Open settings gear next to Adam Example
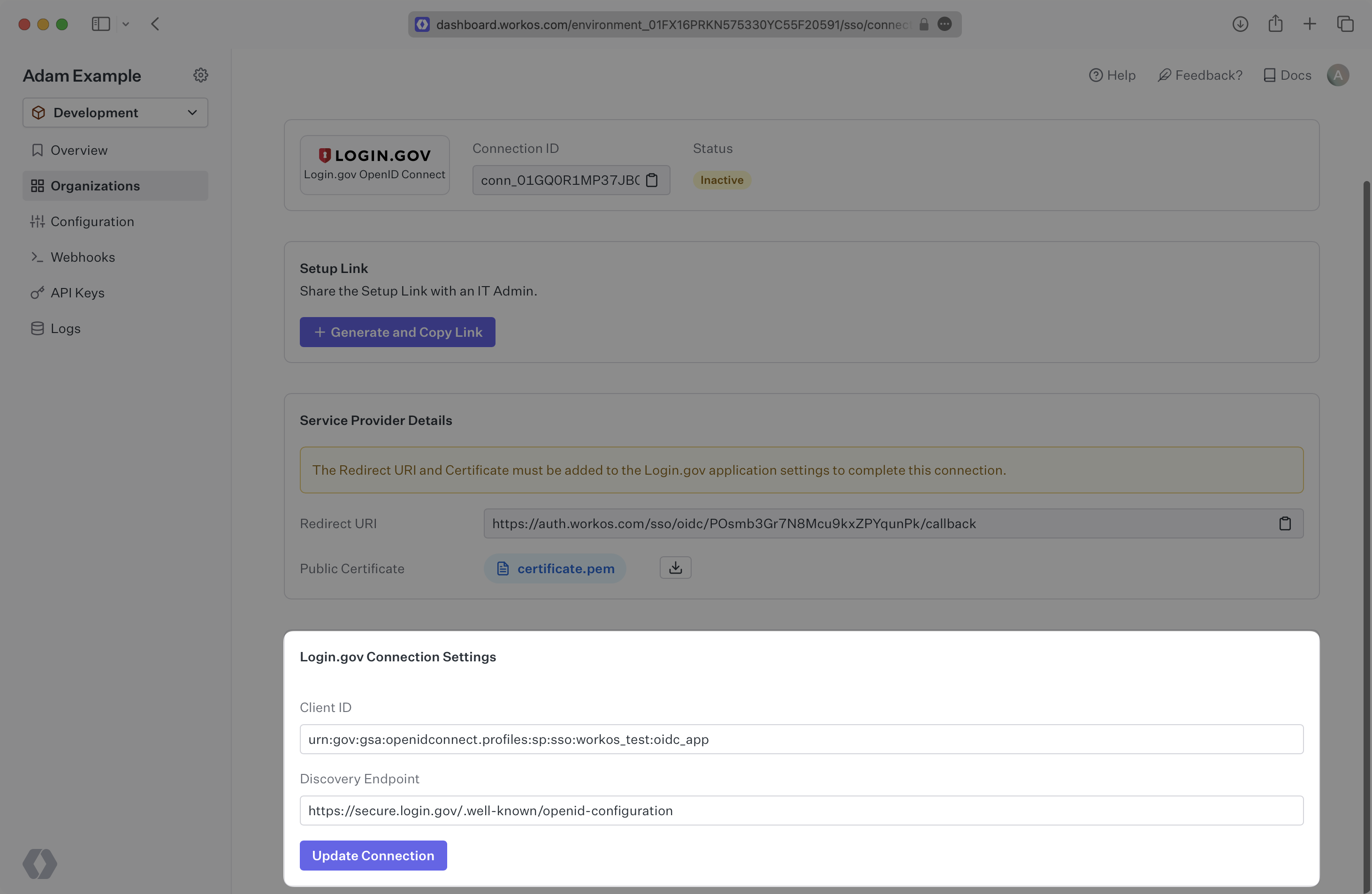This screenshot has height=894, width=1372. click(201, 76)
